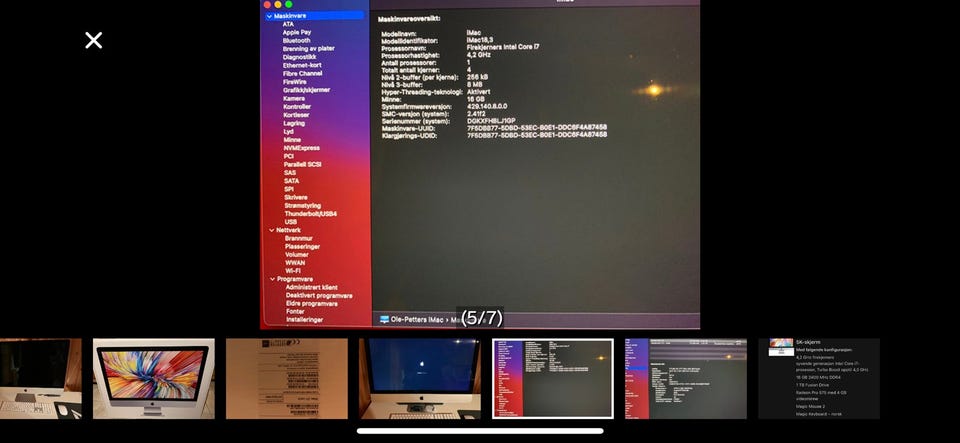Click the green zoom dot in photo
Image resolution: width=960 pixels, height=443 pixels.
pyautogui.click(x=288, y=4)
